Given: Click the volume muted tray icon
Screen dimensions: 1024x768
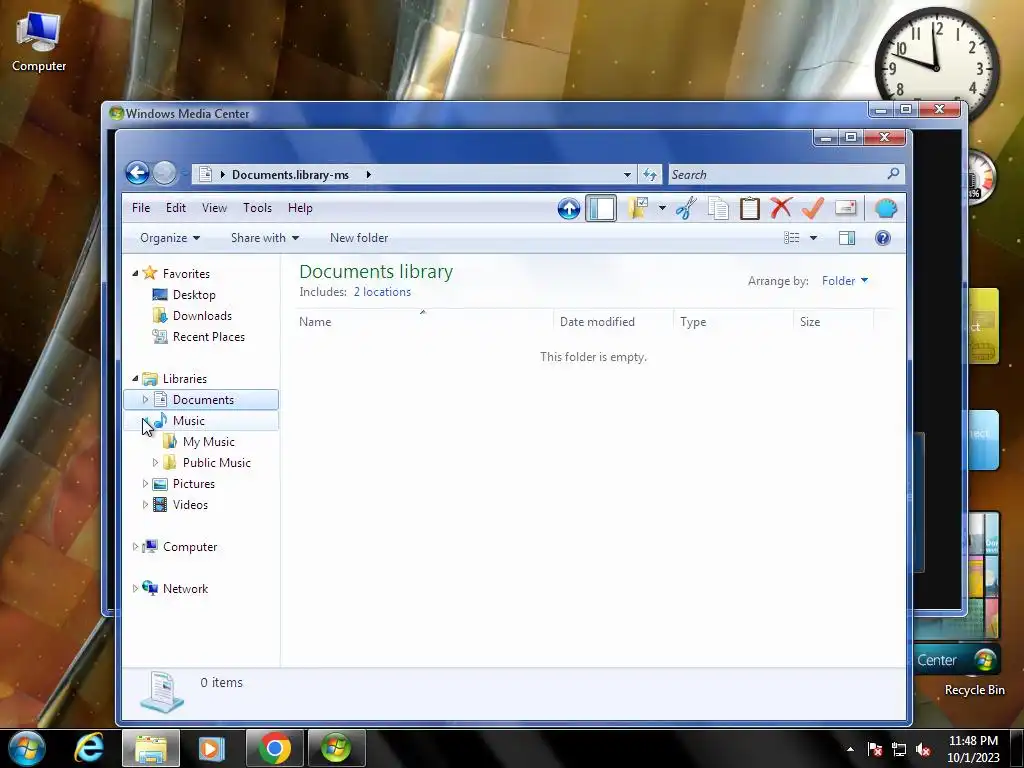Looking at the screenshot, I should coord(923,749).
